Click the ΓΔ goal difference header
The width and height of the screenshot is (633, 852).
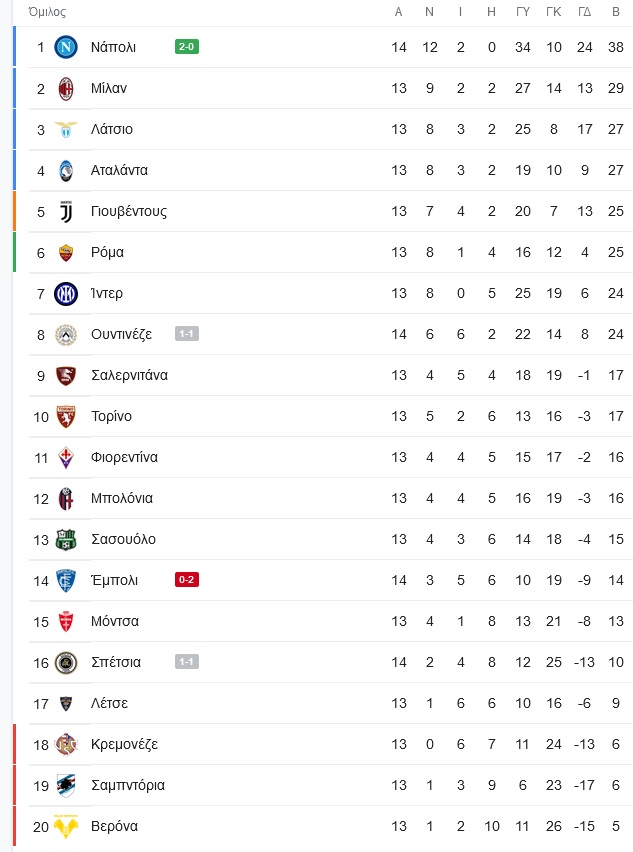585,12
